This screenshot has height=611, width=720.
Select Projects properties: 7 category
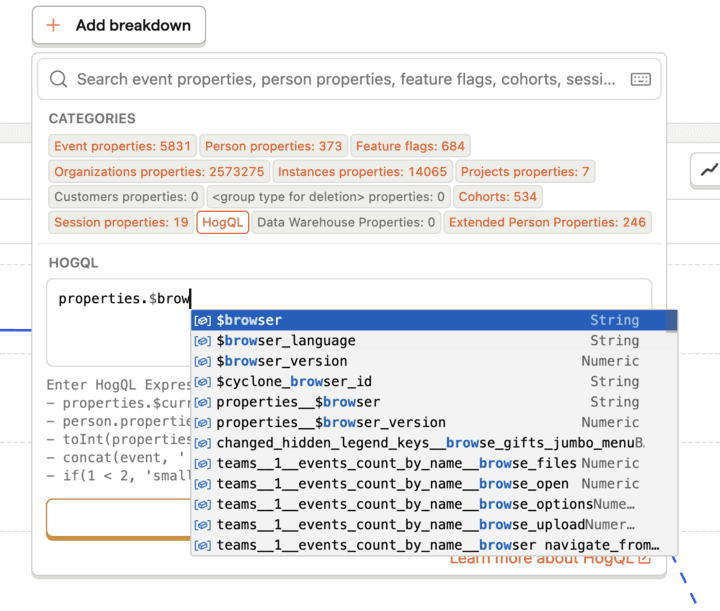525,172
